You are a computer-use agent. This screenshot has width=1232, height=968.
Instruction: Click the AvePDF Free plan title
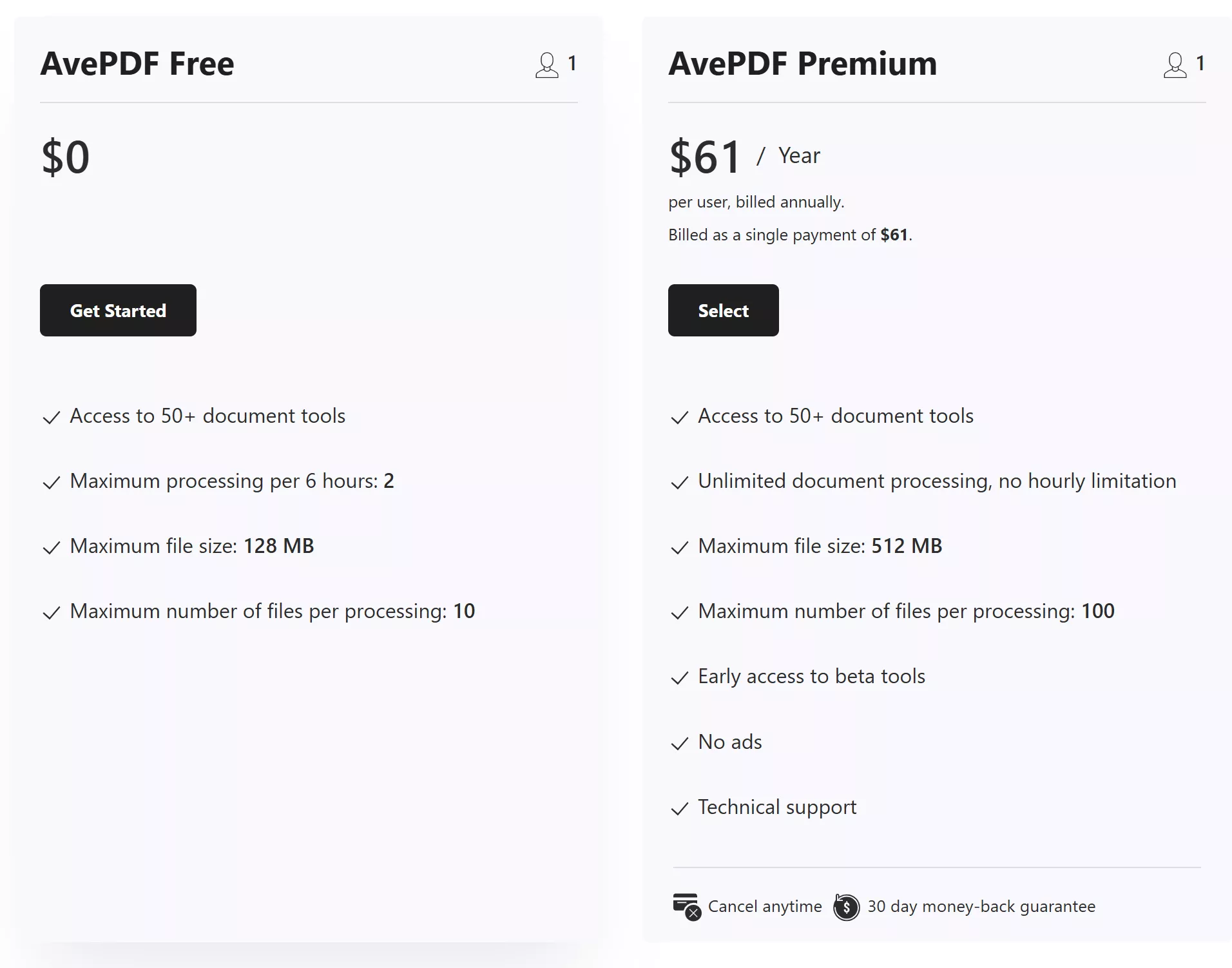point(137,63)
